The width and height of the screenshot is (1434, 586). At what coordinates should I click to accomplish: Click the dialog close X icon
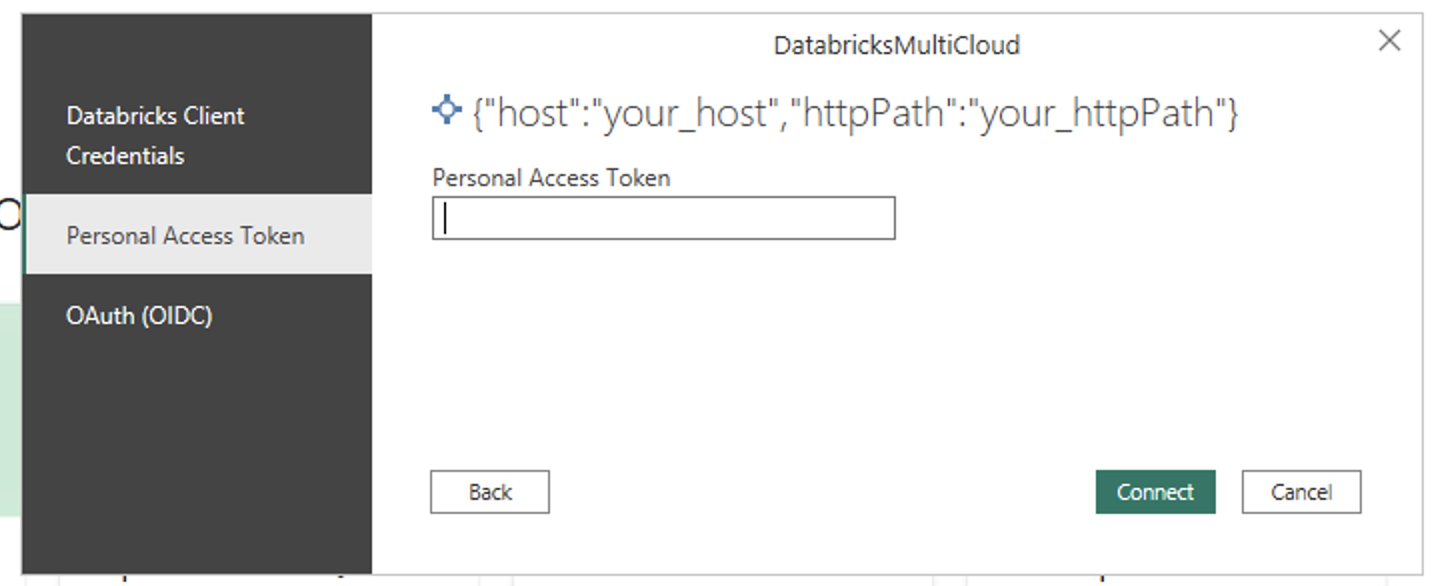click(x=1389, y=41)
